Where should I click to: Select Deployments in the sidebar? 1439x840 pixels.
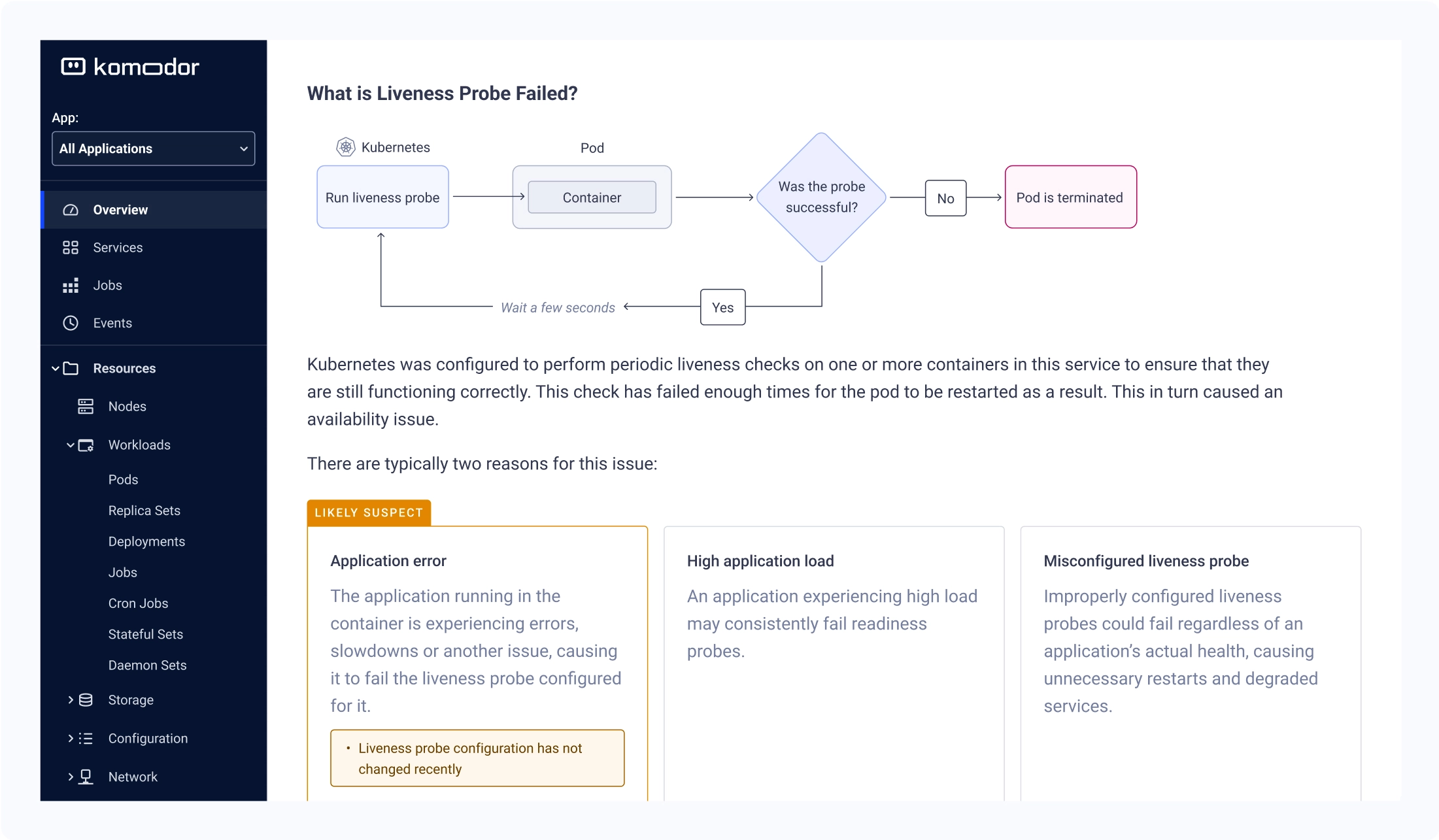147,542
